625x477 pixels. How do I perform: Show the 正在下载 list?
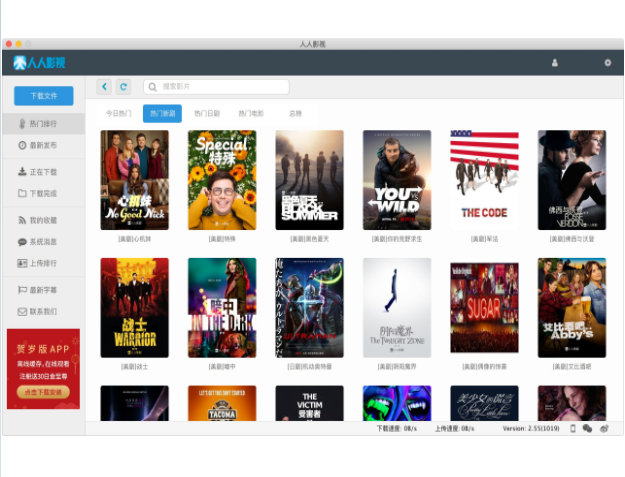coord(43,172)
